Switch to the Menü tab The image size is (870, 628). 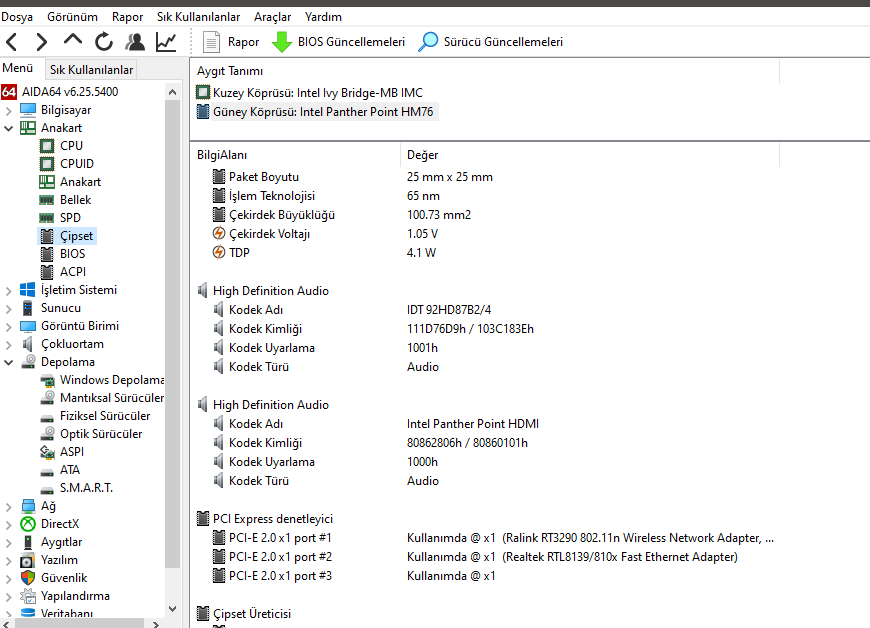(x=18, y=68)
